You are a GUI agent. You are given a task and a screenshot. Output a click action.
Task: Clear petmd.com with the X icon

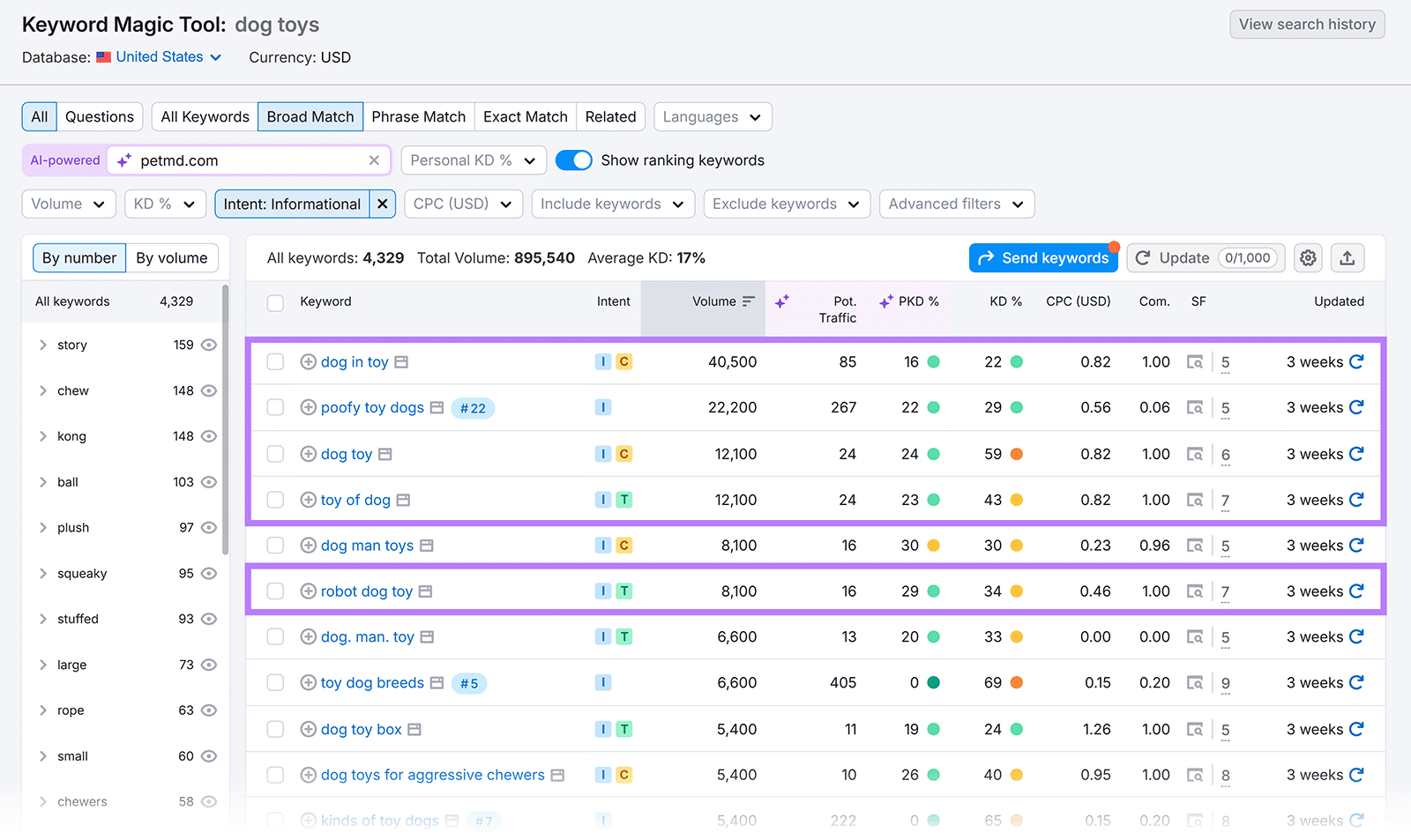375,160
